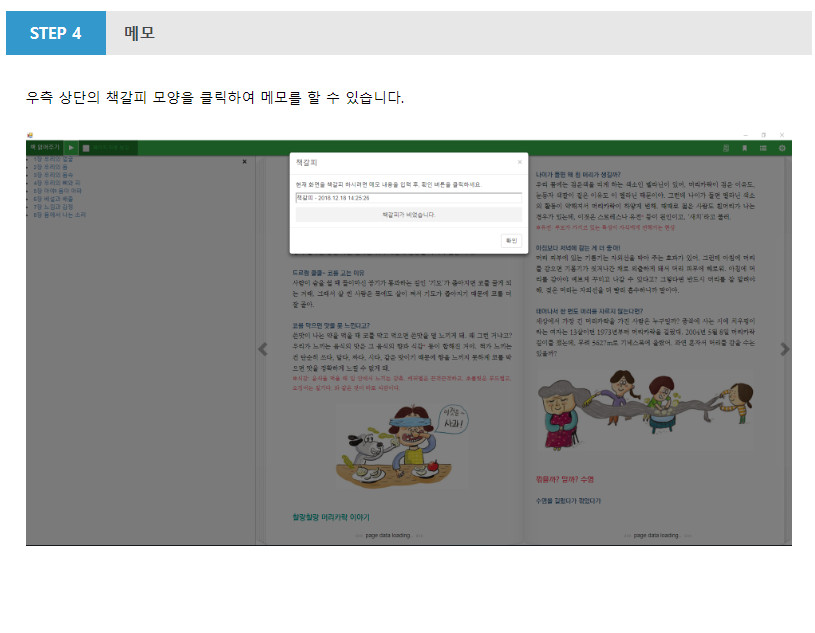Select the green play icon to start reading
Image resolution: width=815 pixels, height=633 pixels.
point(71,148)
